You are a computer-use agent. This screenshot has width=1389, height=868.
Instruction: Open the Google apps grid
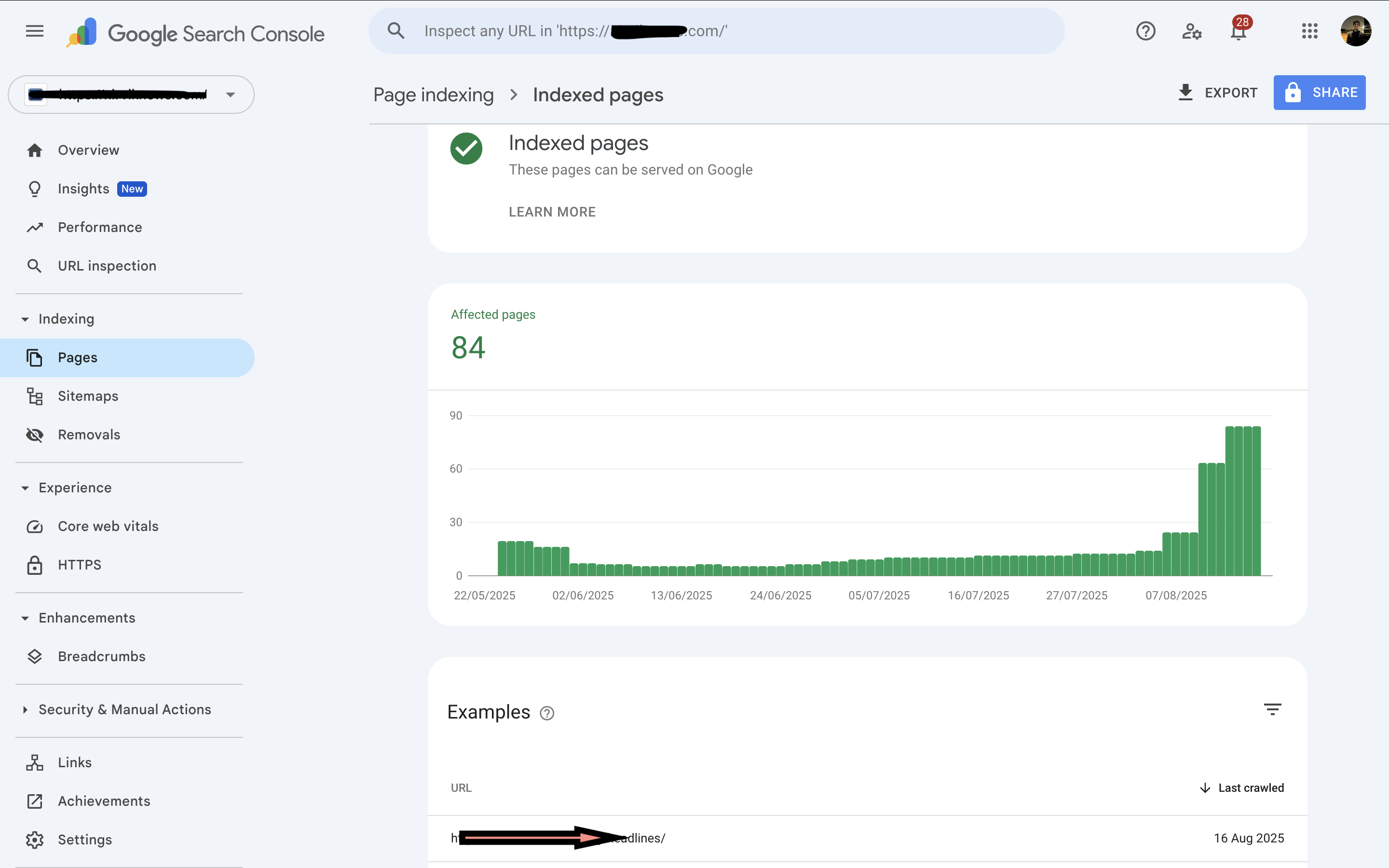tap(1309, 31)
